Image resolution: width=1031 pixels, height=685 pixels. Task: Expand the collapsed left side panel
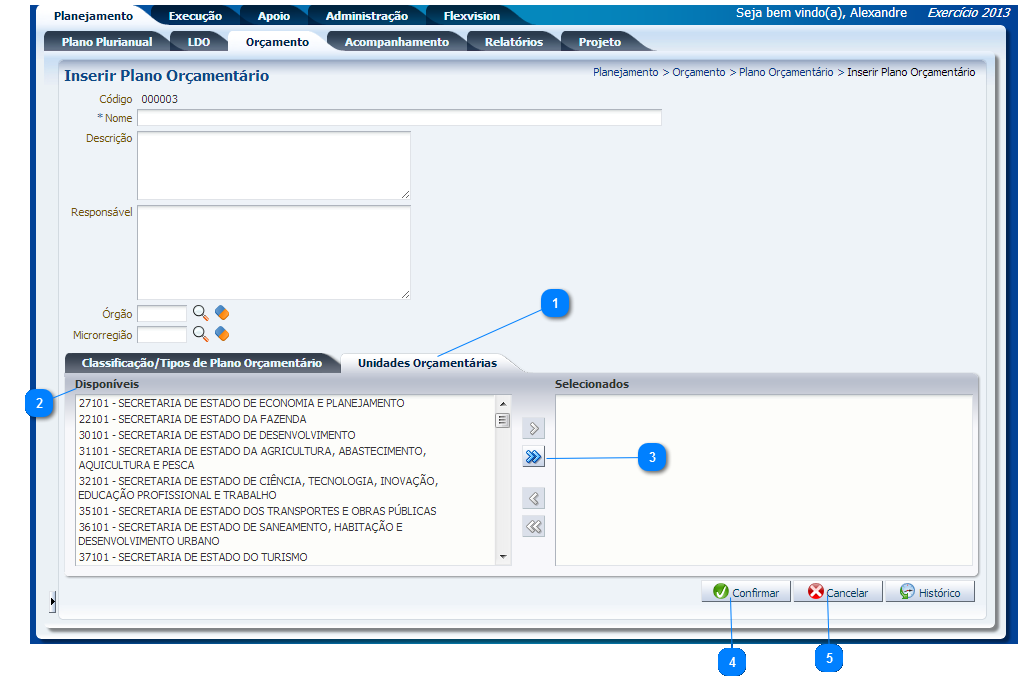point(52,601)
